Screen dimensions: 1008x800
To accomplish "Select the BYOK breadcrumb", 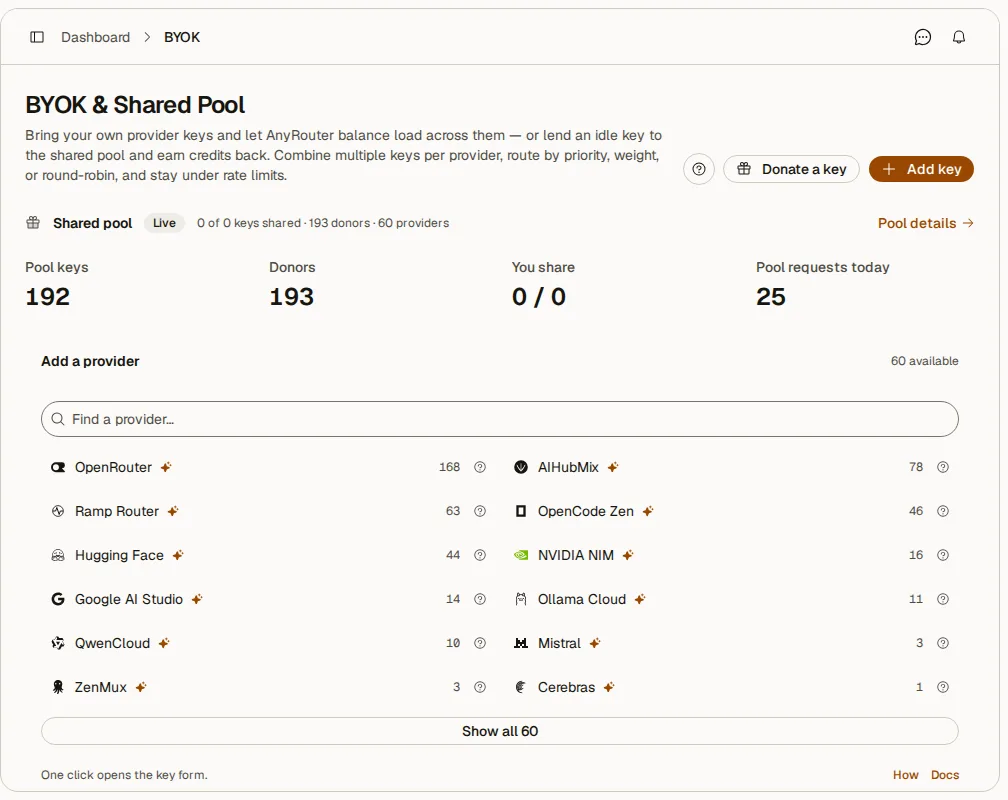I will [182, 37].
